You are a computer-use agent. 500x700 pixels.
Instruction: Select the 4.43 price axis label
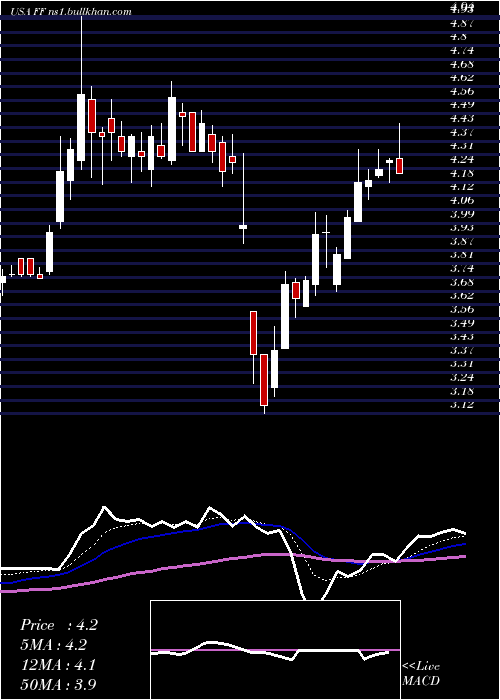coord(461,119)
